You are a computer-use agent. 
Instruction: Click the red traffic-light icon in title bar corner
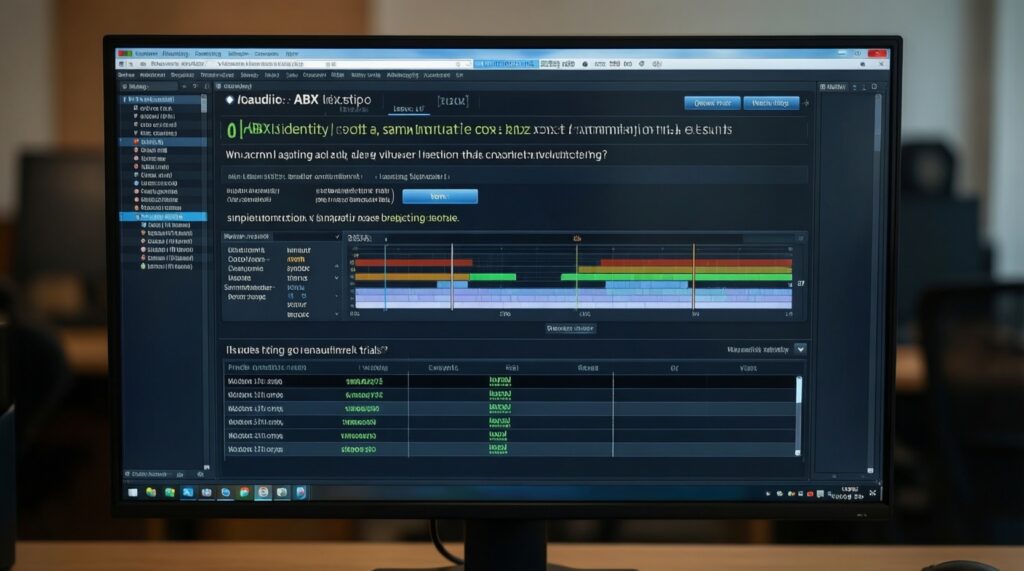point(124,52)
